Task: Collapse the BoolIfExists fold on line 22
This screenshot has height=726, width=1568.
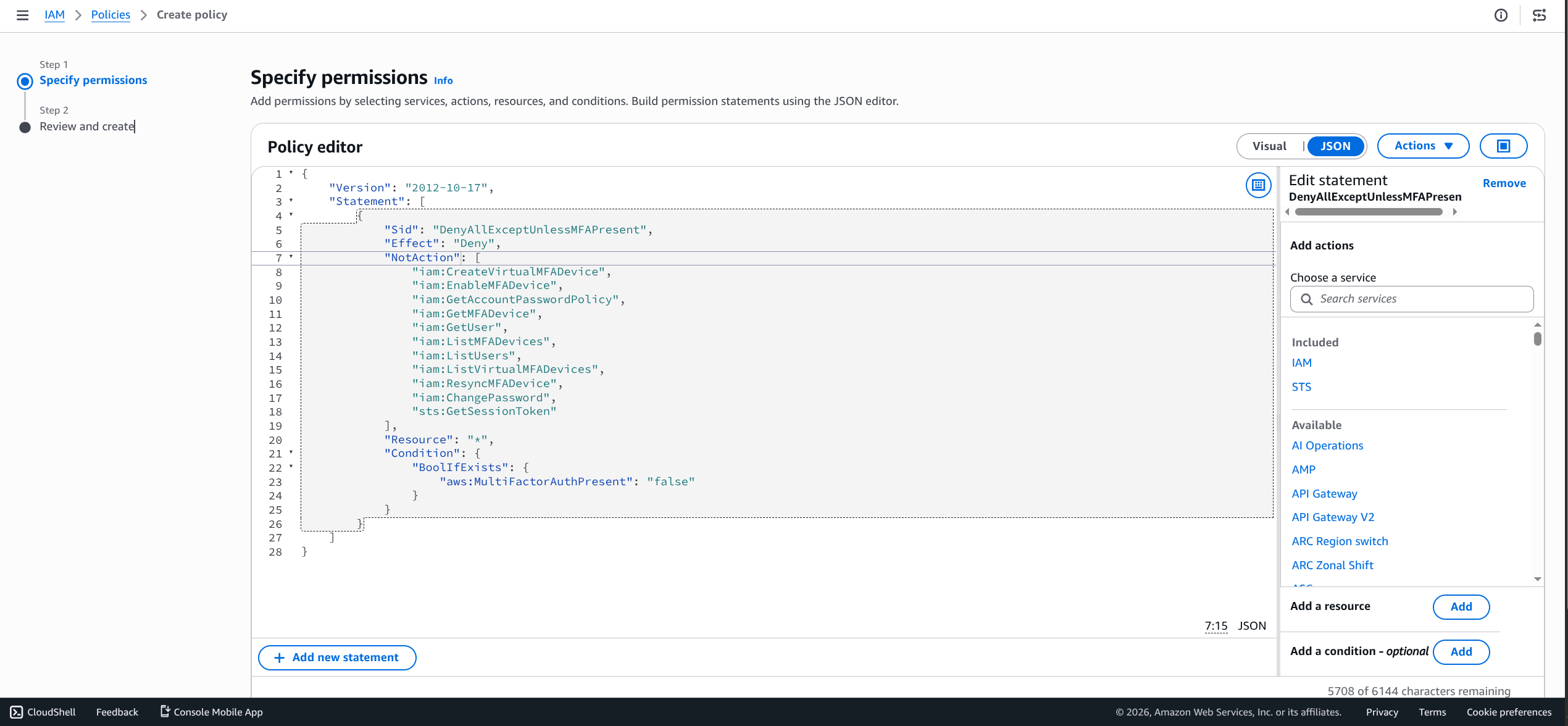Action: [291, 466]
